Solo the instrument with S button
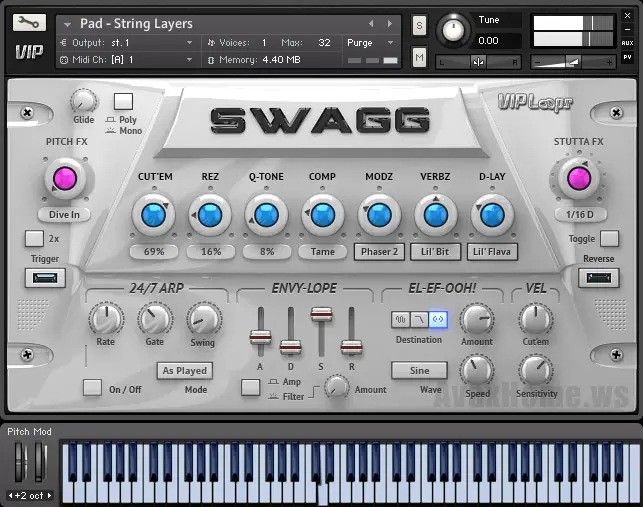This screenshot has width=643, height=507. [419, 25]
